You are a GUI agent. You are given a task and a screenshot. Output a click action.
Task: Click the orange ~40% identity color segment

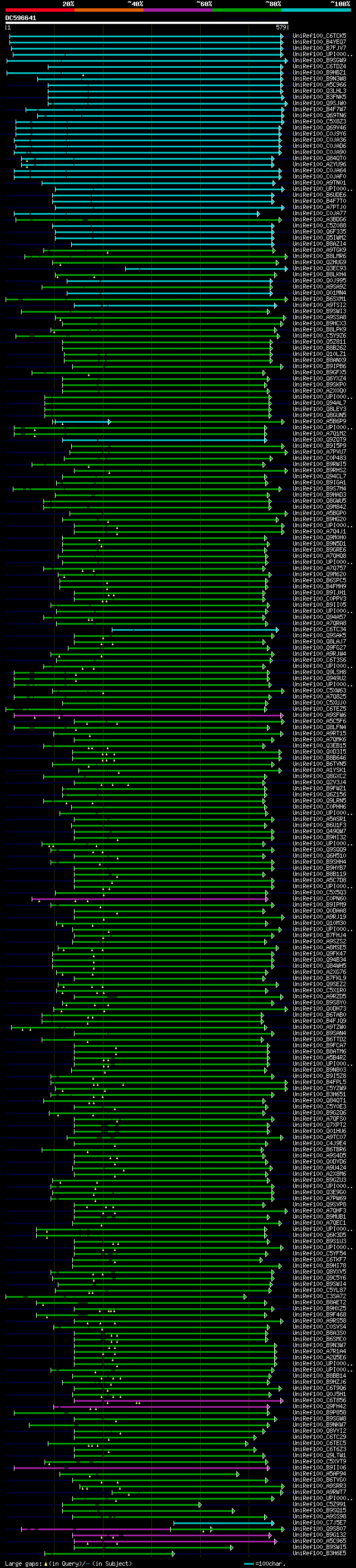pos(109,11)
